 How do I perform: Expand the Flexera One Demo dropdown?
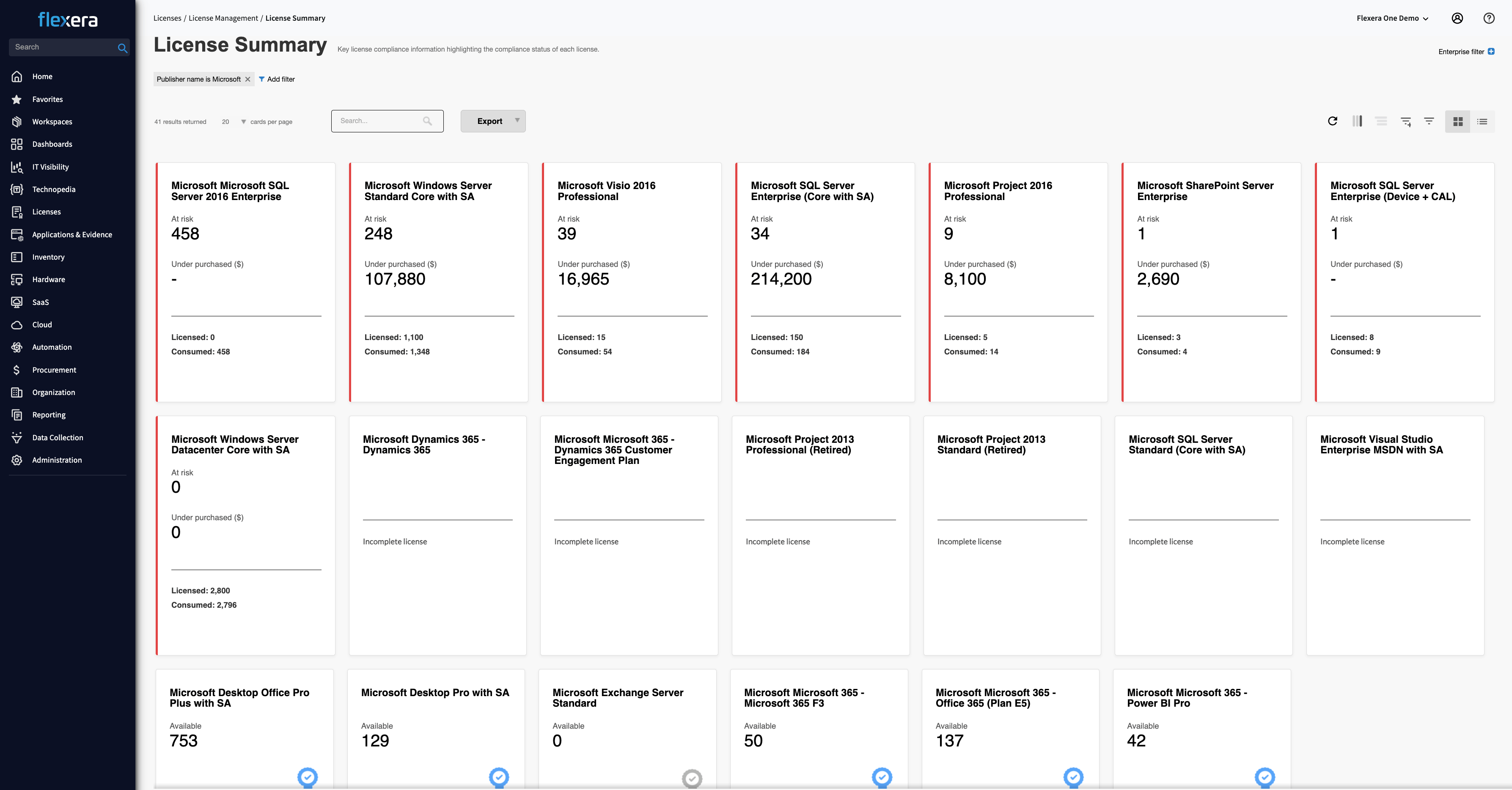(1392, 18)
